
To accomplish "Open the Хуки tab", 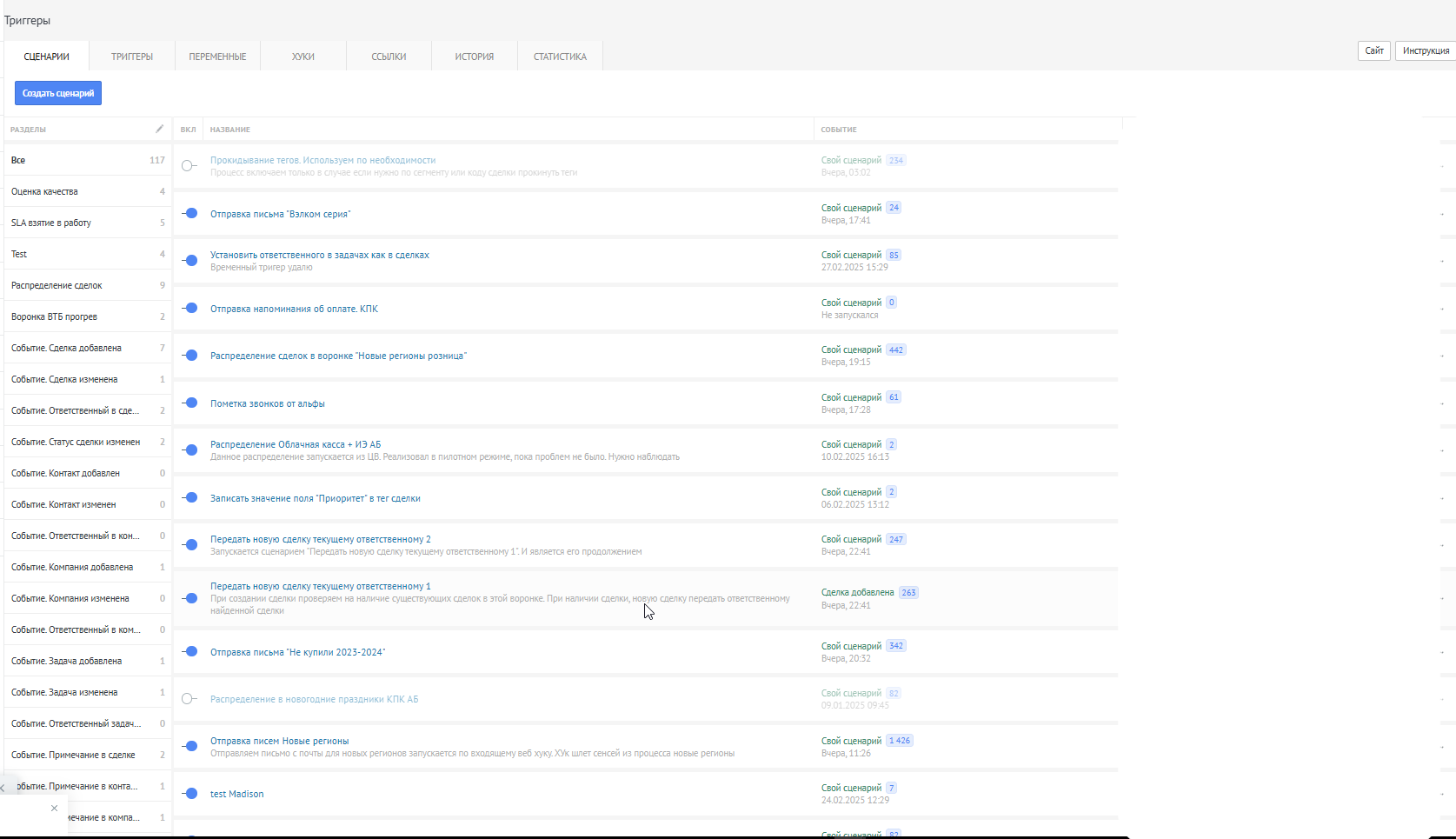I will click(x=303, y=57).
